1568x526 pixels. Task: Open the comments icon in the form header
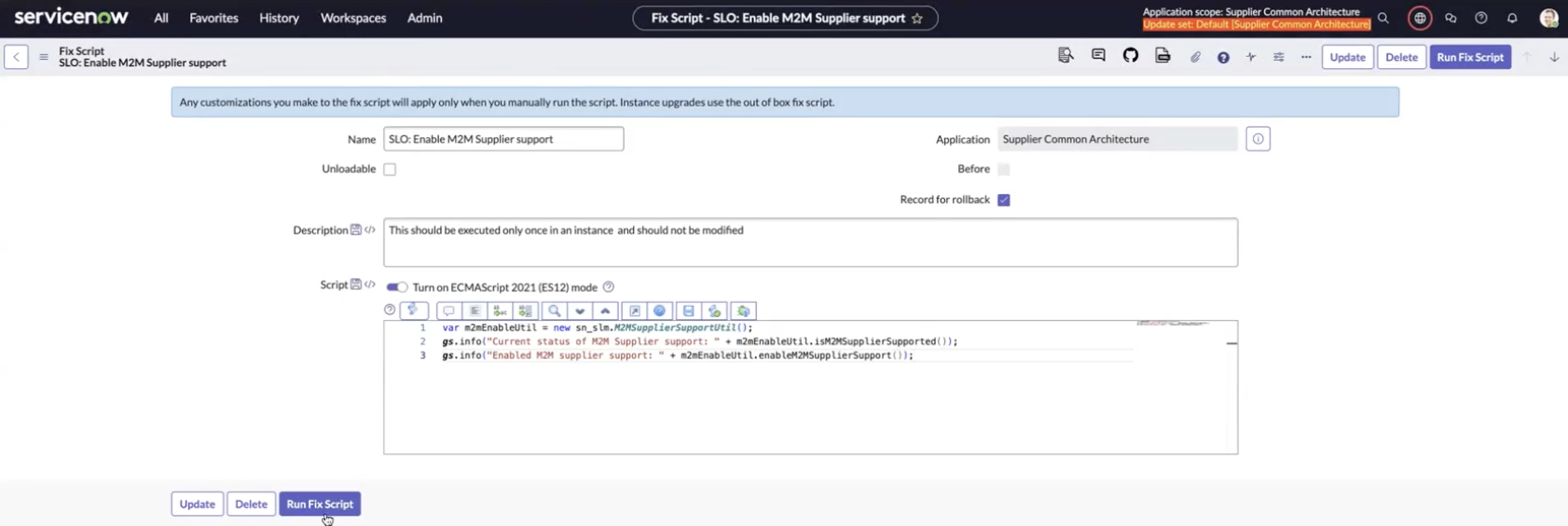tap(1098, 56)
